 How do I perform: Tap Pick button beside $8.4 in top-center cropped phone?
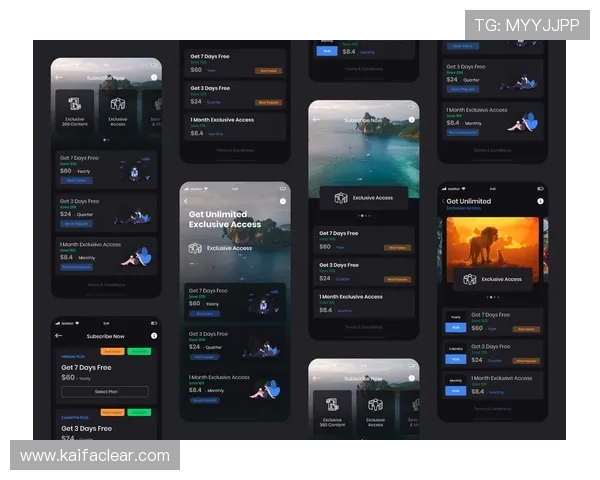pos(327,51)
